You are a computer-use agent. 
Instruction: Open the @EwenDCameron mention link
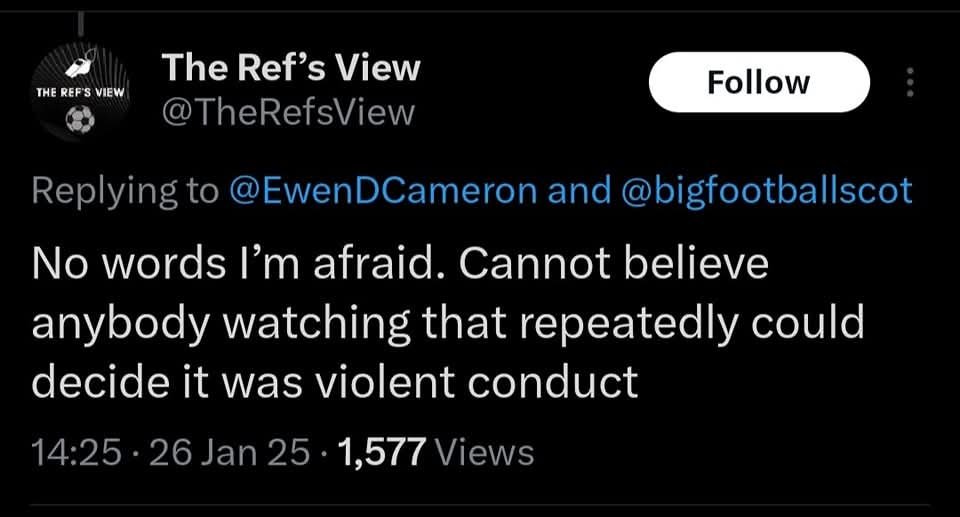tap(383, 190)
